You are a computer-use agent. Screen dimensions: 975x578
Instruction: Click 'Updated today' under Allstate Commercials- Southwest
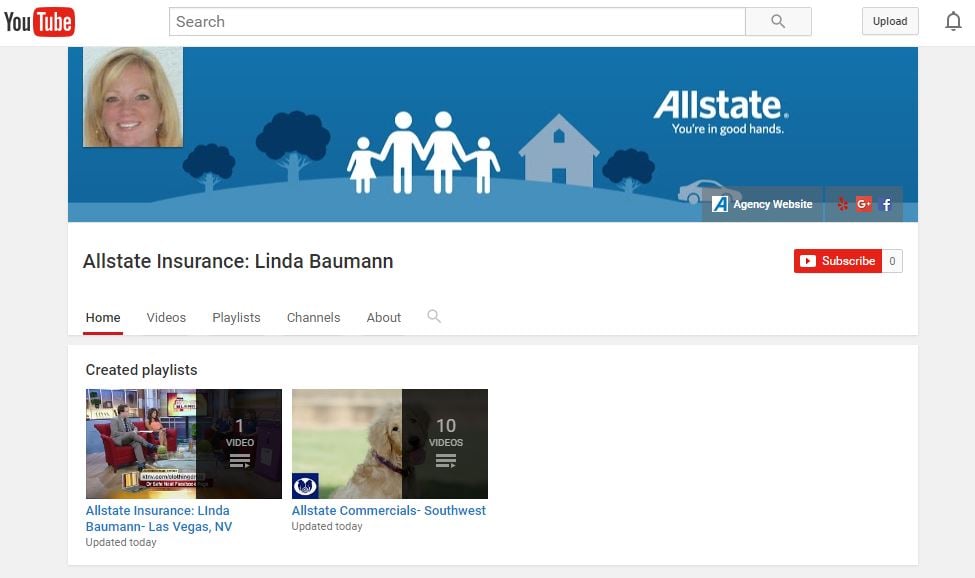[327, 526]
